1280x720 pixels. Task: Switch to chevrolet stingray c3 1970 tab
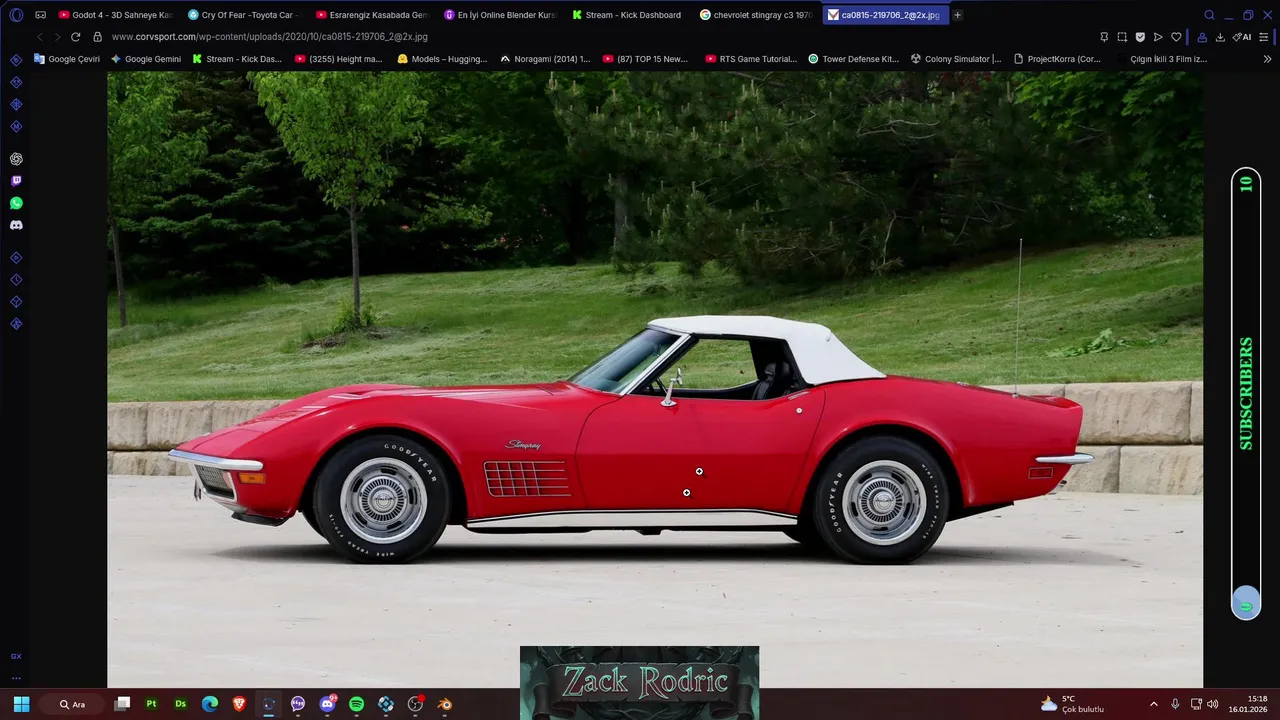[758, 15]
